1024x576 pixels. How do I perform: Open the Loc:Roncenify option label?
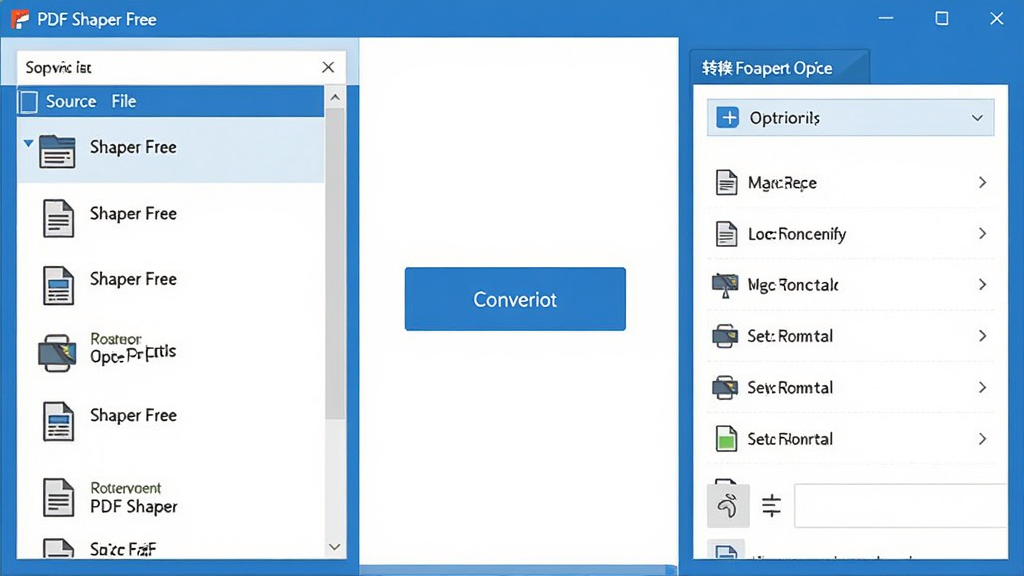(x=797, y=234)
